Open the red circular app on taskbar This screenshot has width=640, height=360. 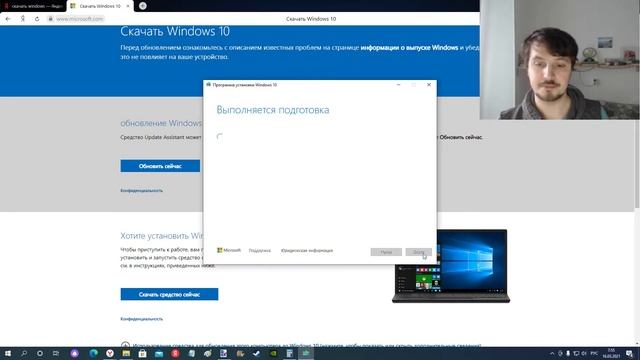[x=175, y=353]
